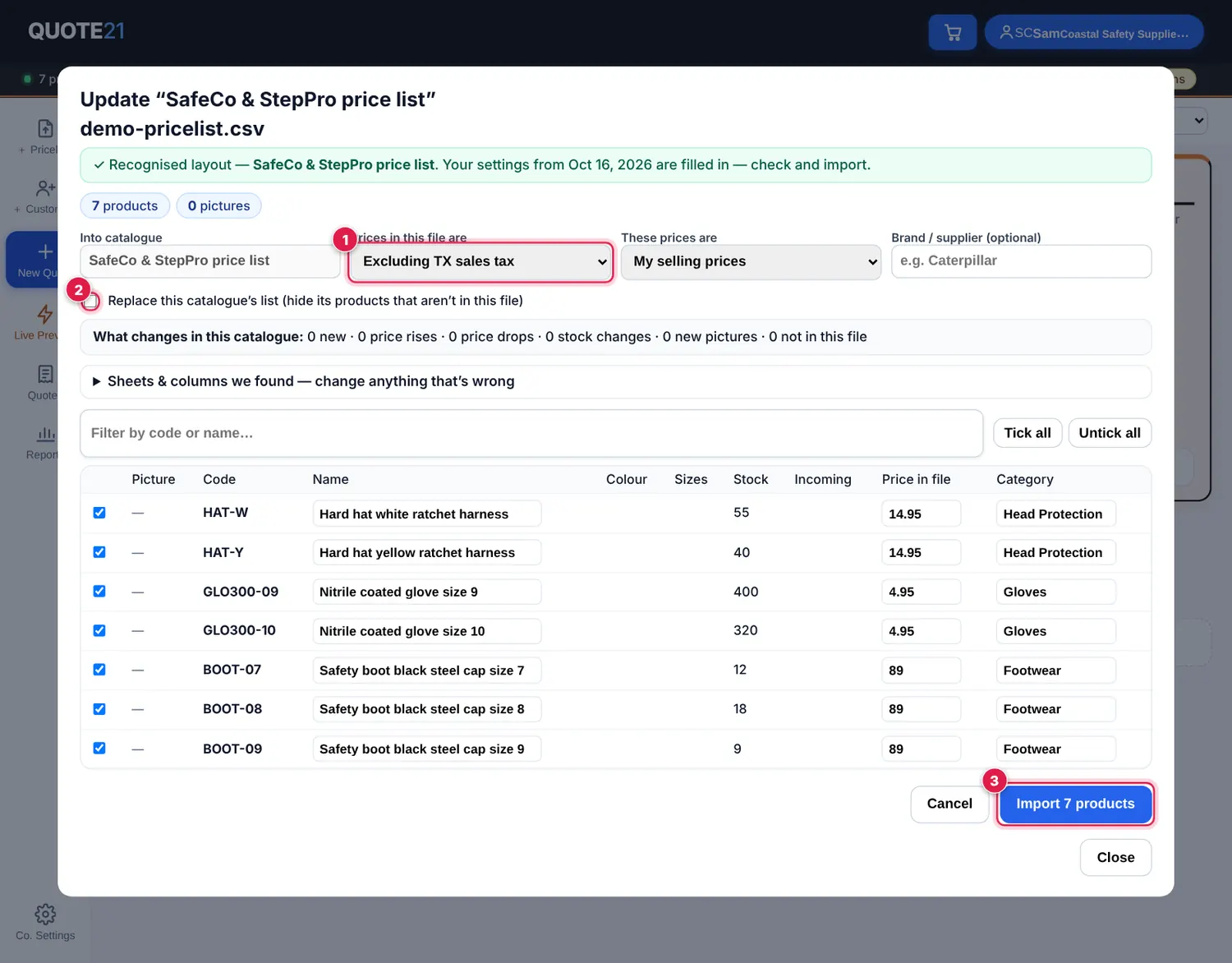Click the Price in file column header
Viewport: 1232px width, 963px height.
(x=916, y=479)
